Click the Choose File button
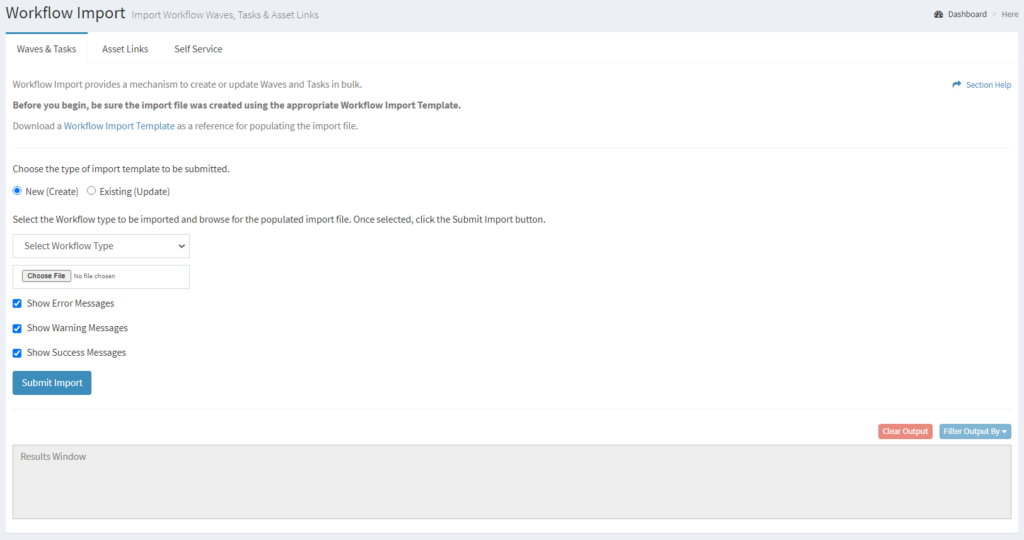The height and width of the screenshot is (540, 1024). pyautogui.click(x=46, y=276)
